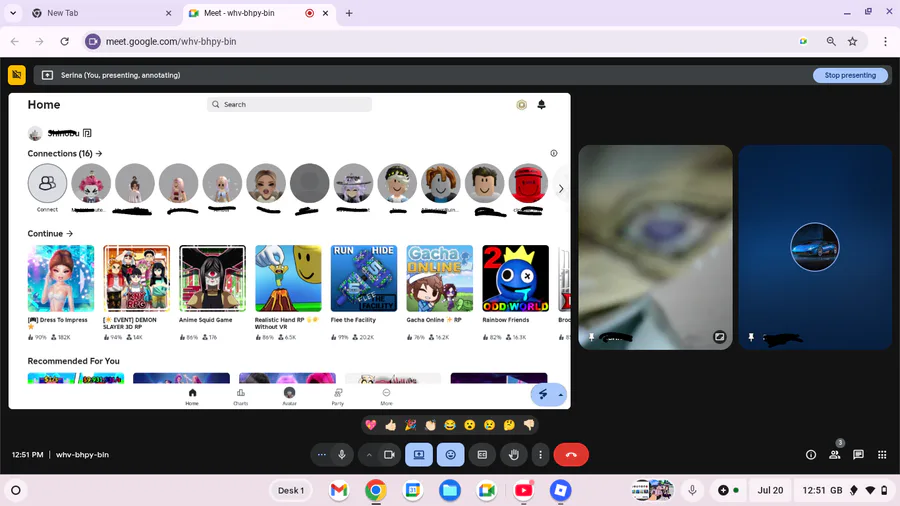
Task: Reload the Meet page
Action: (64, 41)
